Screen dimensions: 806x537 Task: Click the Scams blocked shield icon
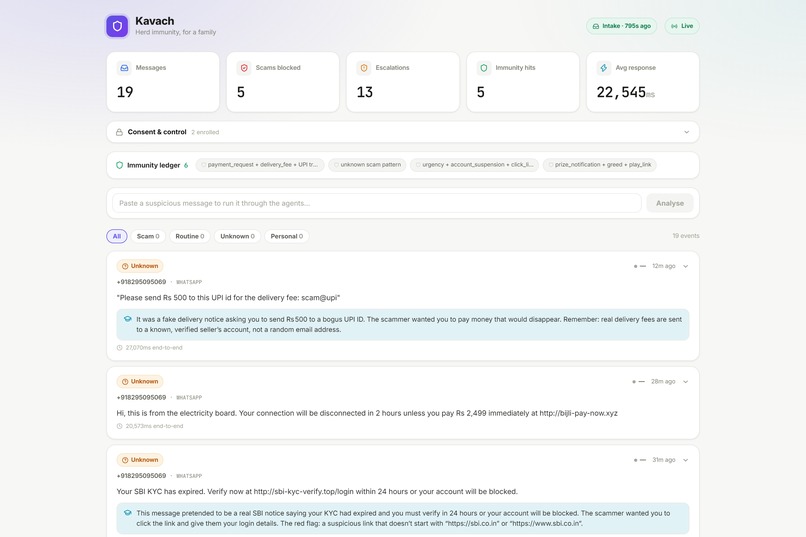244,68
